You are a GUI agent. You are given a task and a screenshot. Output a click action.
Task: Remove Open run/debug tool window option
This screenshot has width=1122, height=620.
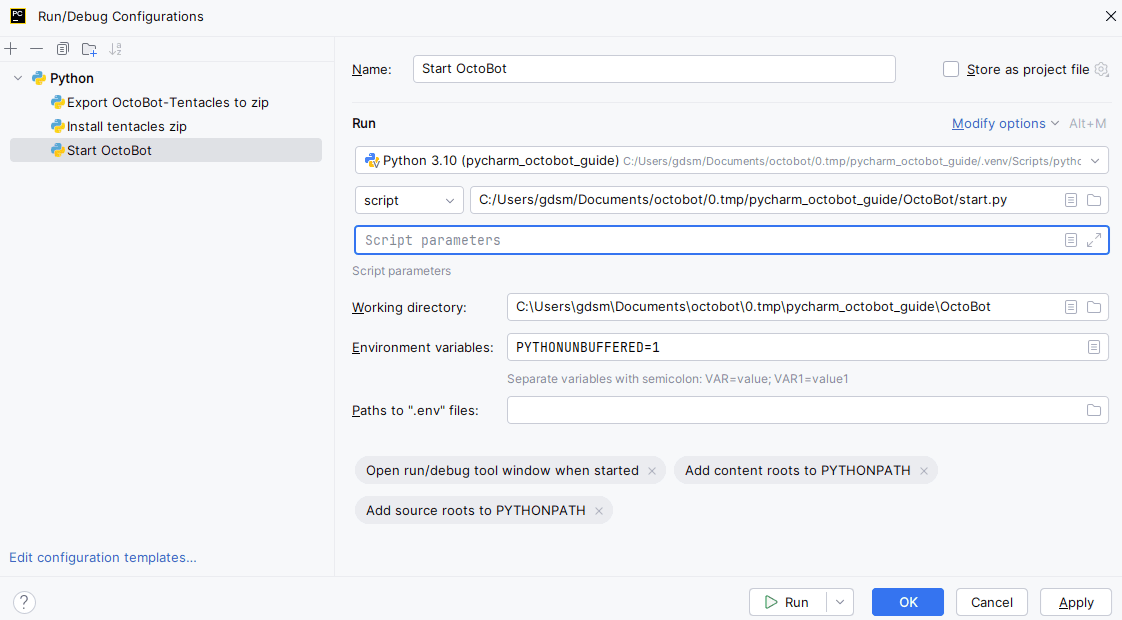tap(652, 471)
